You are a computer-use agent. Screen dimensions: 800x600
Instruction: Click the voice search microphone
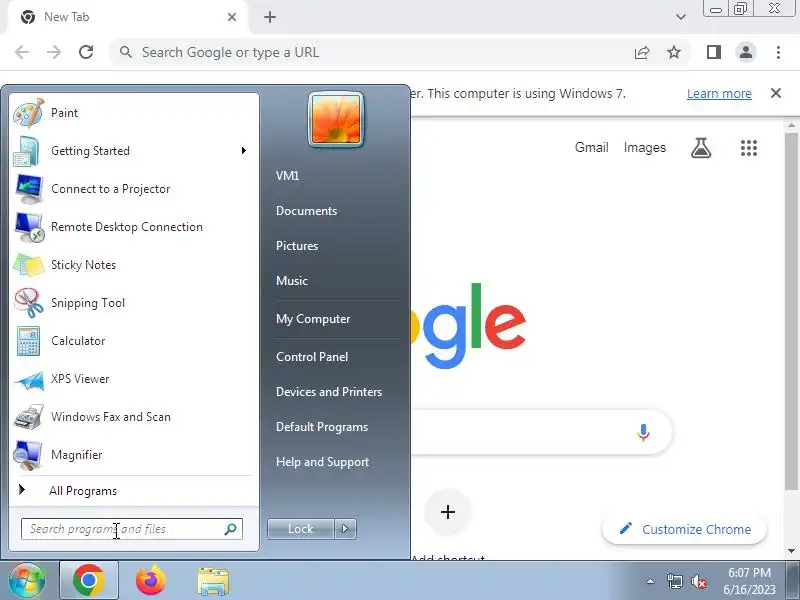click(643, 432)
